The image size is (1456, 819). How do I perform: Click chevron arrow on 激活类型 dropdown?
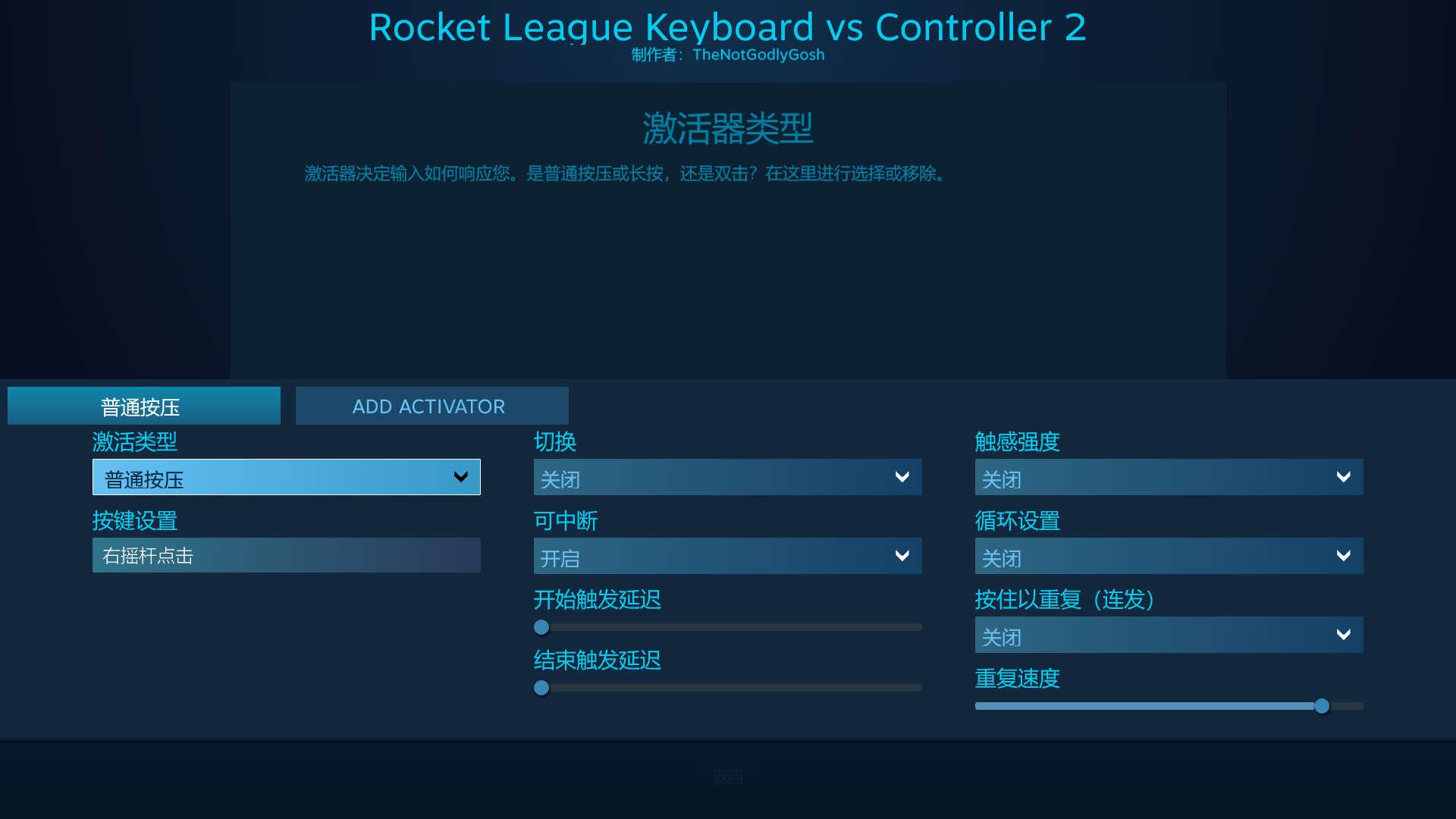pyautogui.click(x=460, y=477)
